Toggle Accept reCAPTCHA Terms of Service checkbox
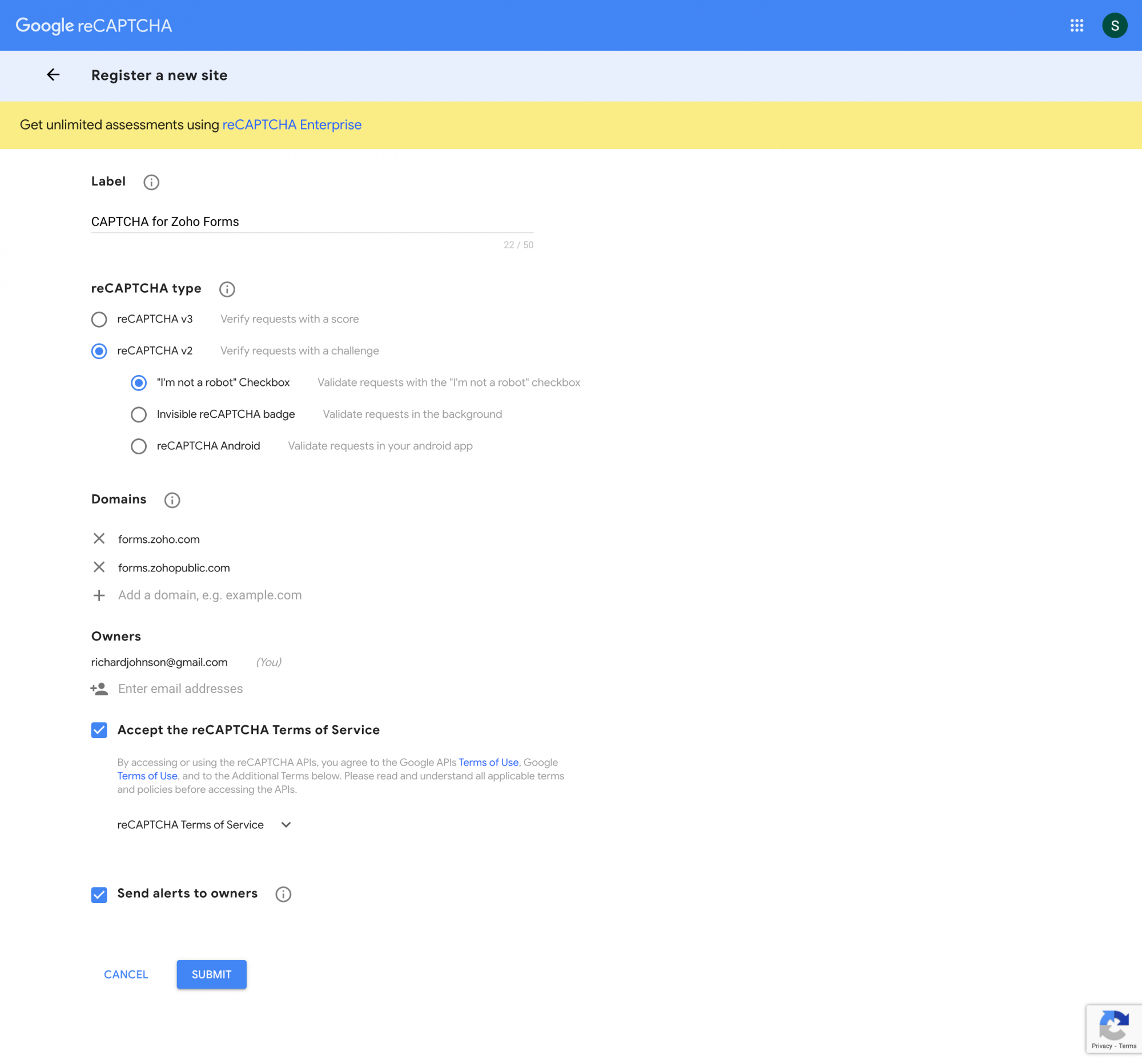This screenshot has width=1142, height=1064. tap(99, 731)
